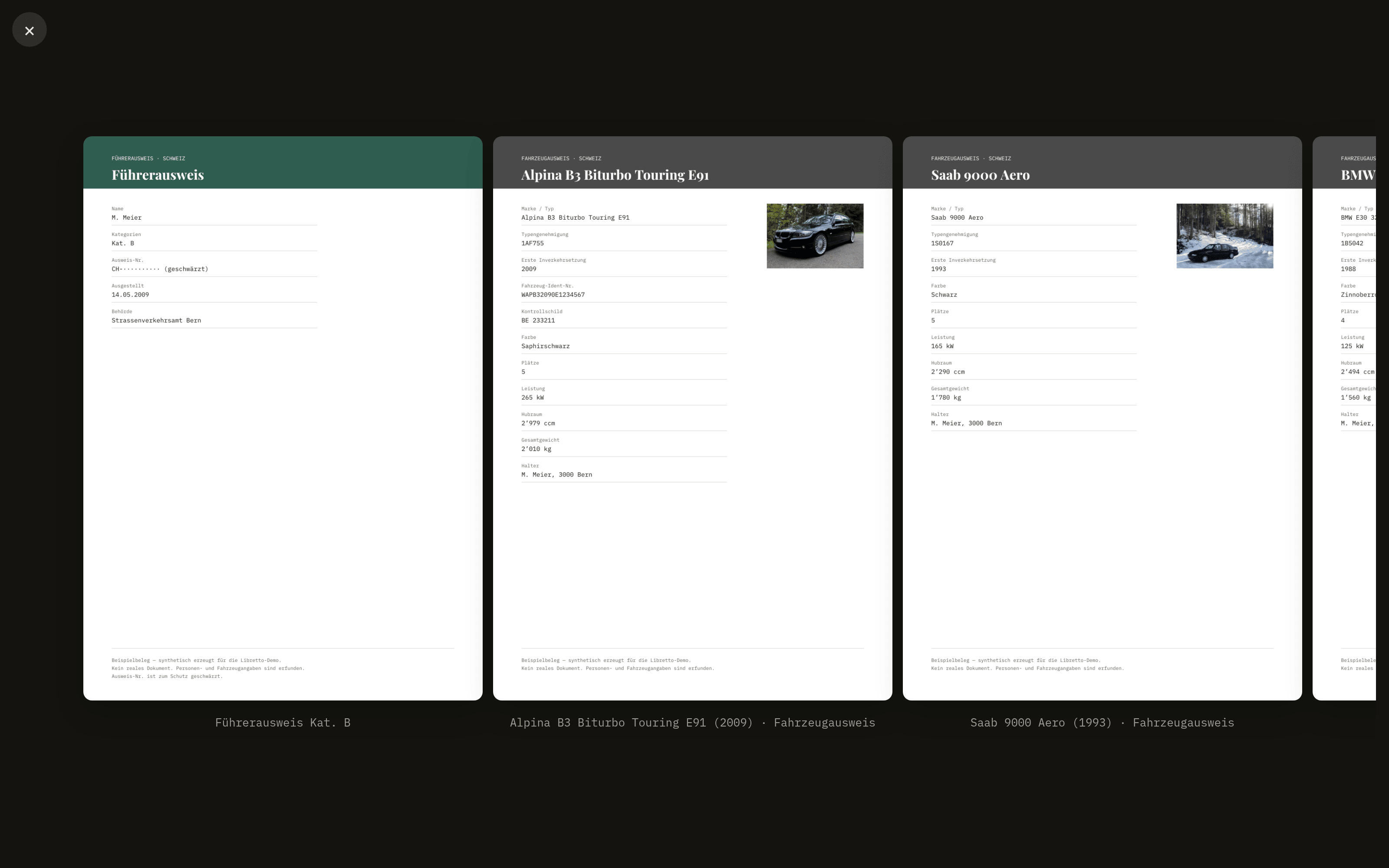The image size is (1389, 868).
Task: Click the partially visible BMW card title
Action: coord(1358,174)
